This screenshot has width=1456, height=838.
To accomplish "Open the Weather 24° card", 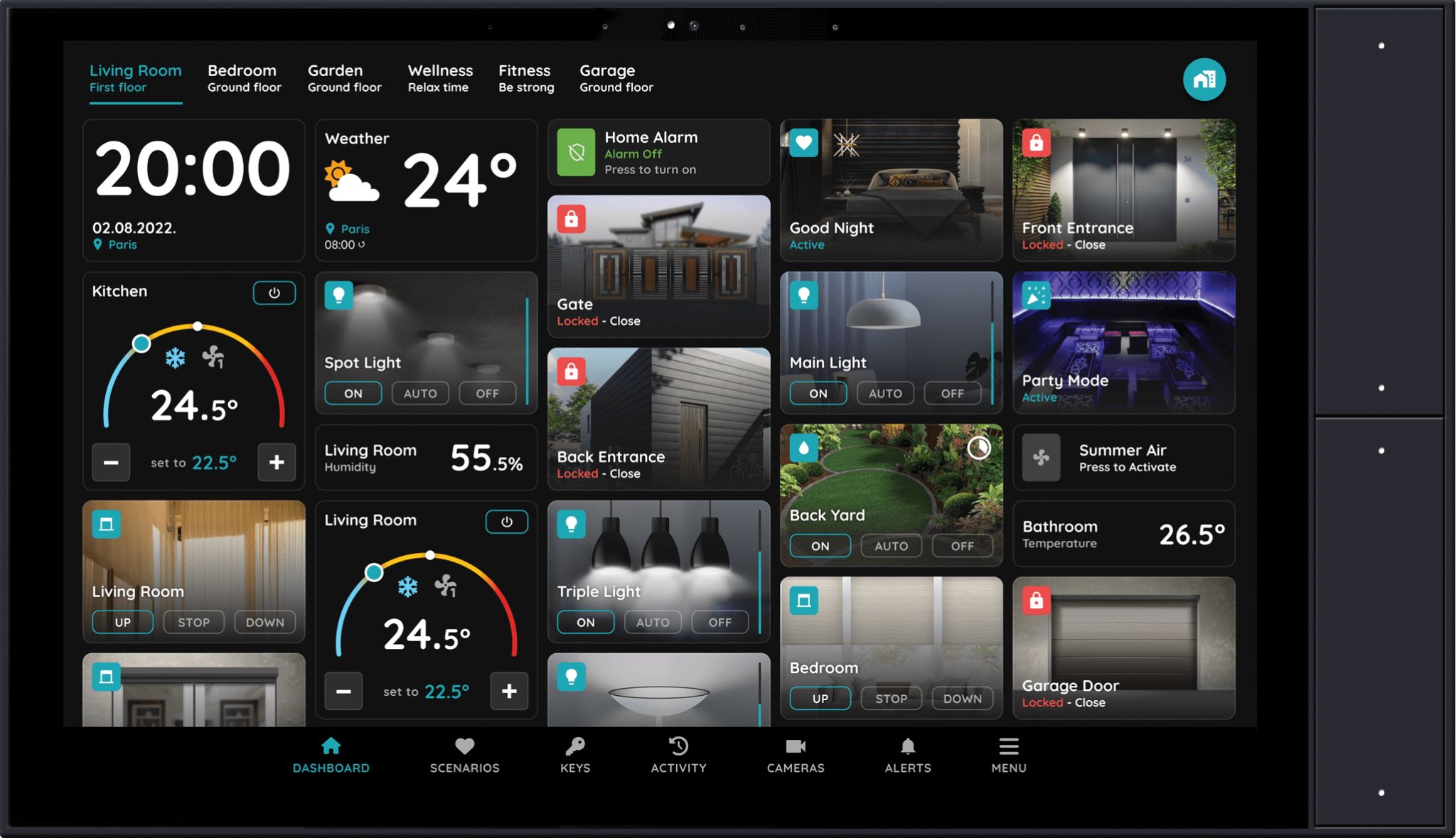I will click(426, 190).
